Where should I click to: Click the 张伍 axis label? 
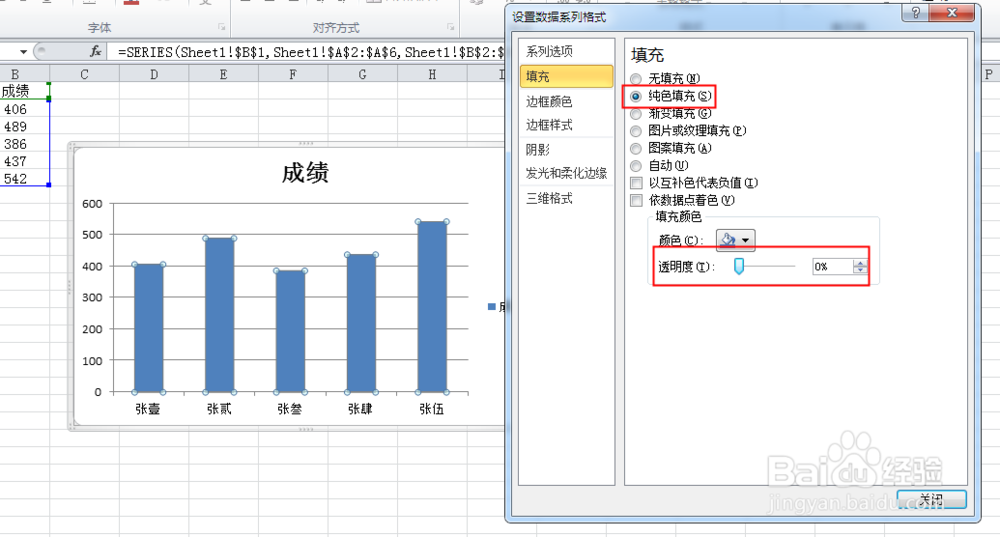pos(432,409)
